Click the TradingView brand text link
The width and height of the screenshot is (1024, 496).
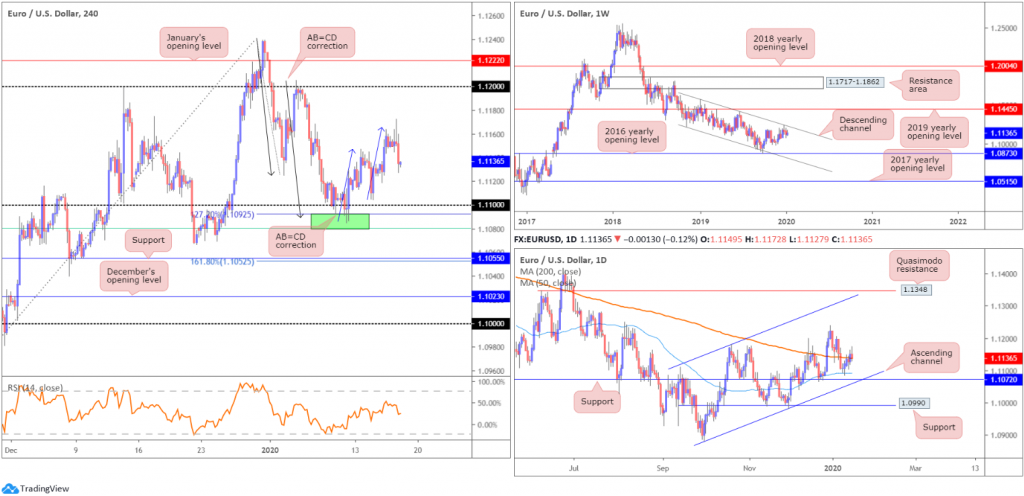(x=44, y=488)
